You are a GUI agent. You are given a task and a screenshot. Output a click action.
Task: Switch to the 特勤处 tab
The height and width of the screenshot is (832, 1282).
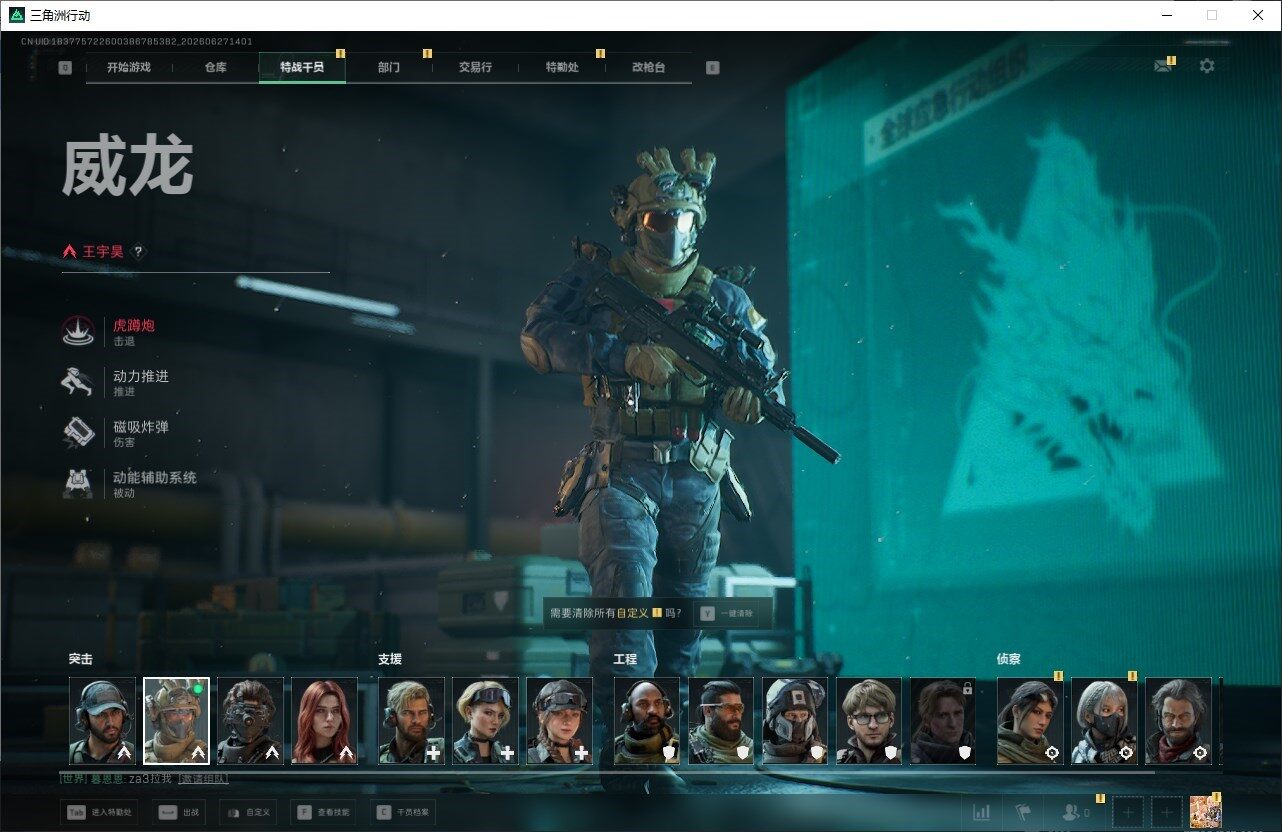[562, 68]
